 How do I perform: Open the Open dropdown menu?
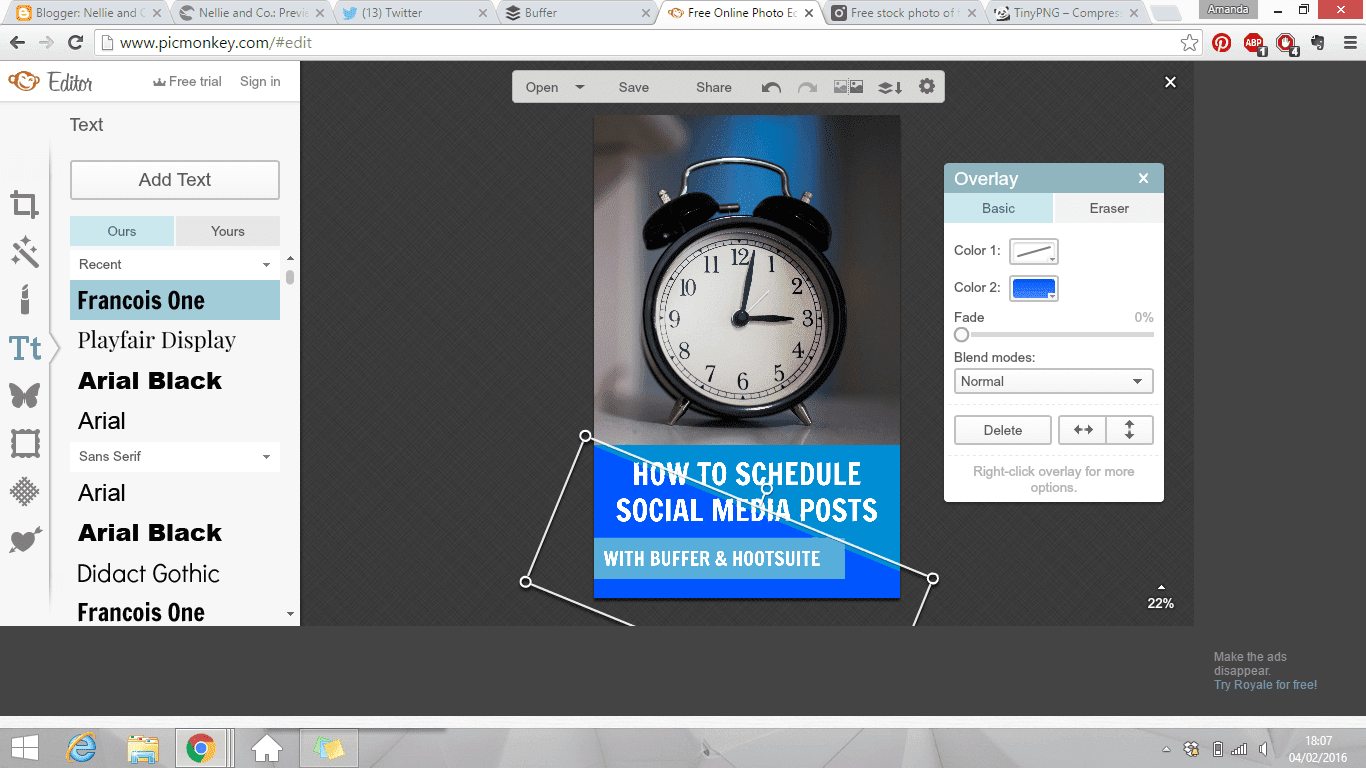[x=555, y=87]
